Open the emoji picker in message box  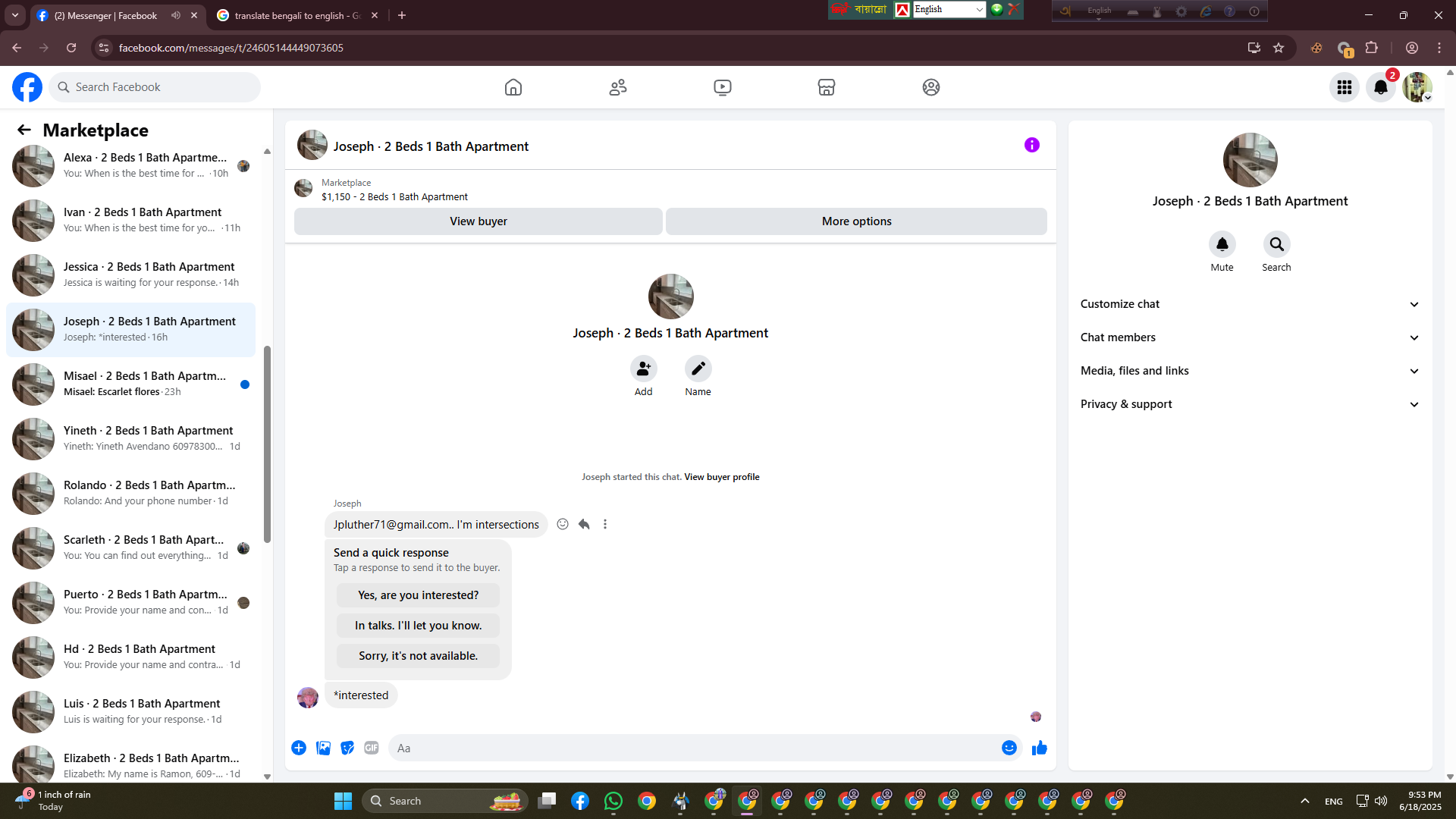pos(1009,748)
